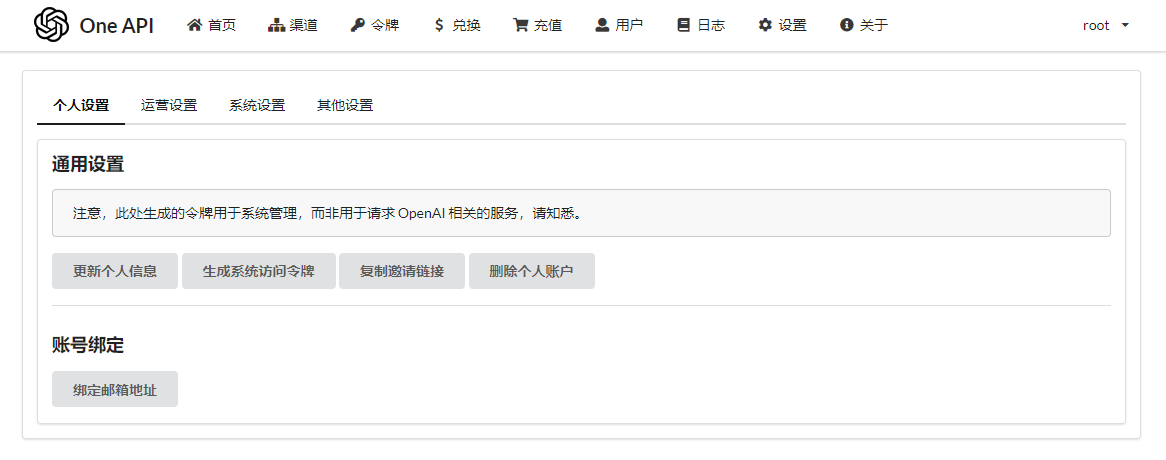Switch to the 系统设置 tab
This screenshot has height=460, width=1166.
point(257,106)
